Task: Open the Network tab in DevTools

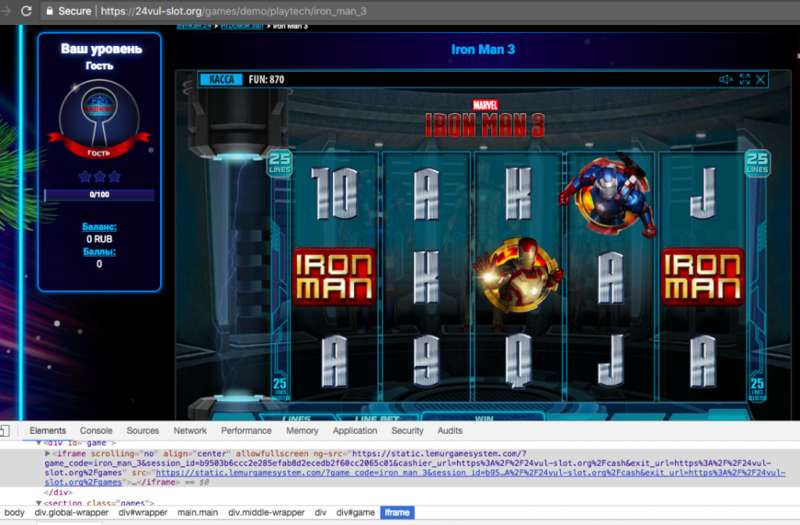Action: pyautogui.click(x=190, y=431)
